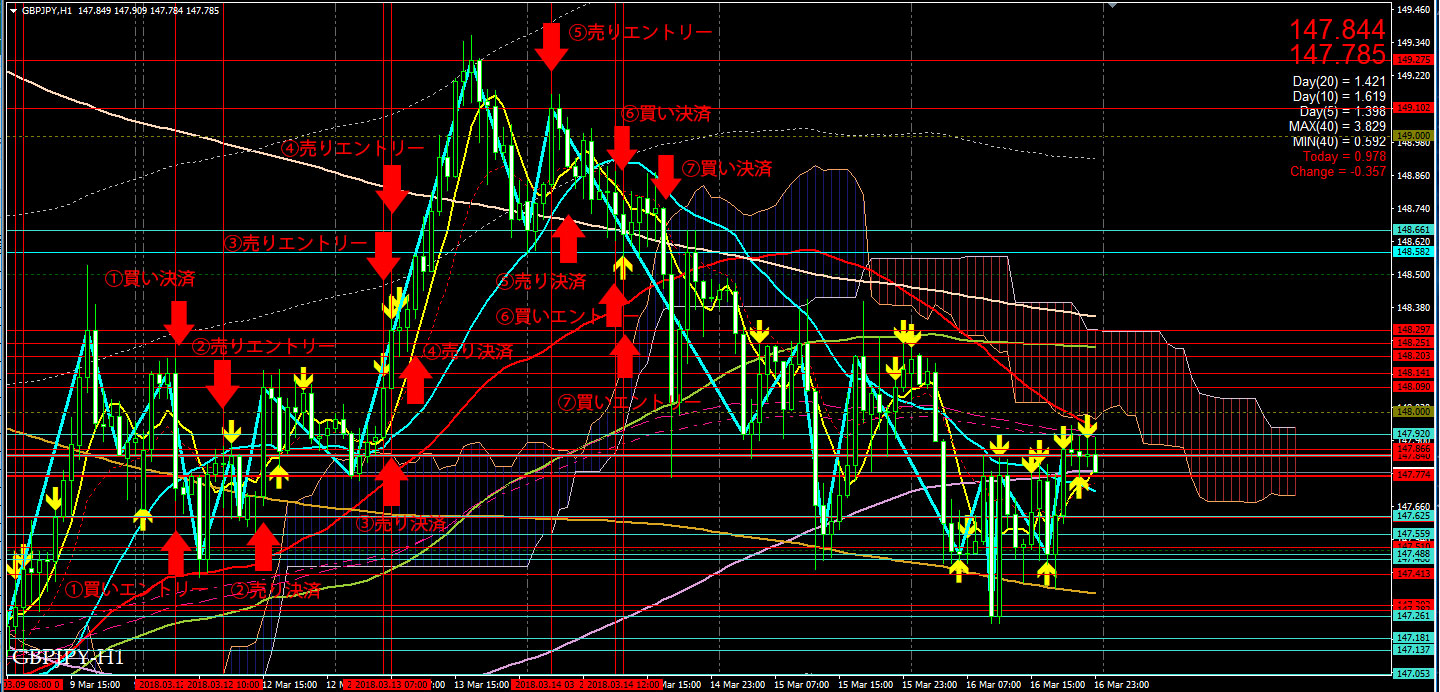Select the red 148.090 level label
This screenshot has width=1440, height=692.
(1412, 387)
